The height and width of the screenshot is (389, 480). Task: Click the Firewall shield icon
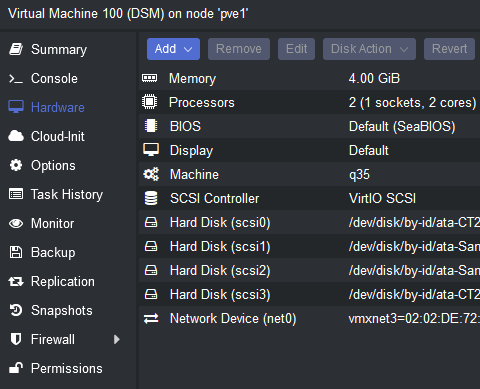16,339
